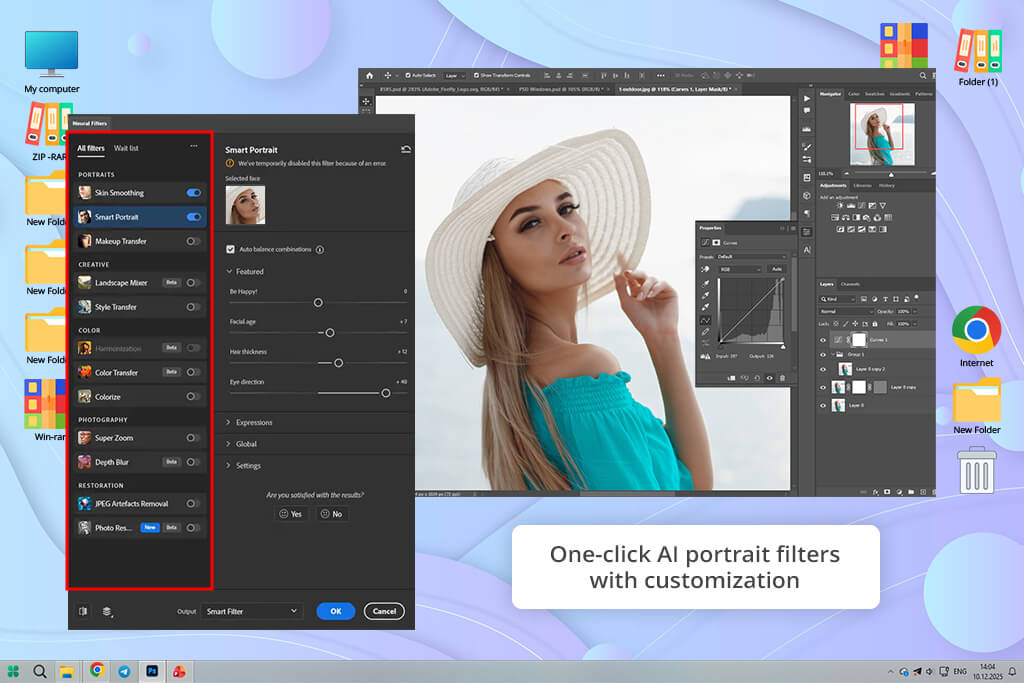Enable the Colorize filter toggle
Image resolution: width=1024 pixels, height=683 pixels.
(193, 396)
